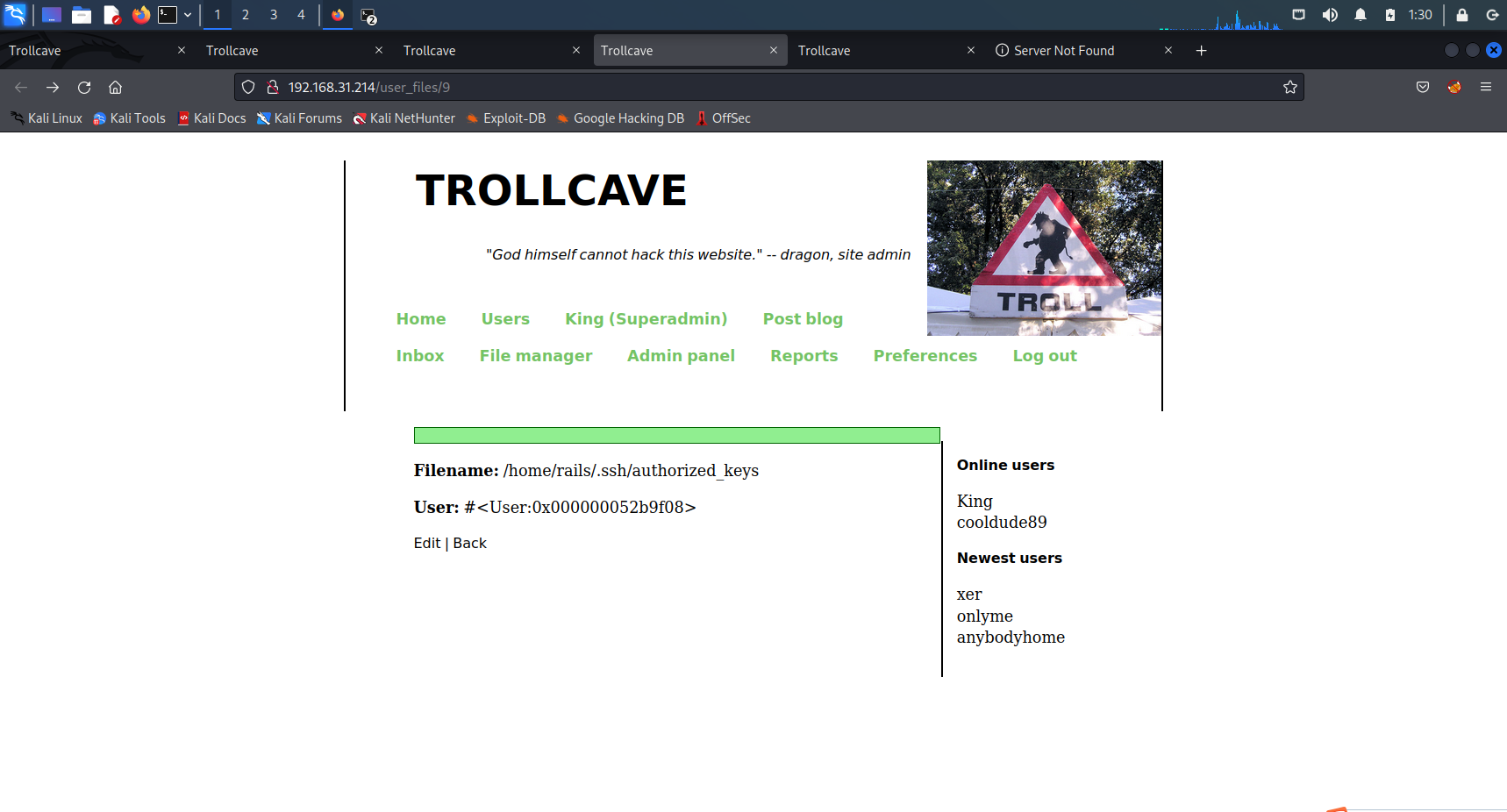The image size is (1507, 812).
Task: Open the Pocket save icon
Action: click(x=1423, y=87)
